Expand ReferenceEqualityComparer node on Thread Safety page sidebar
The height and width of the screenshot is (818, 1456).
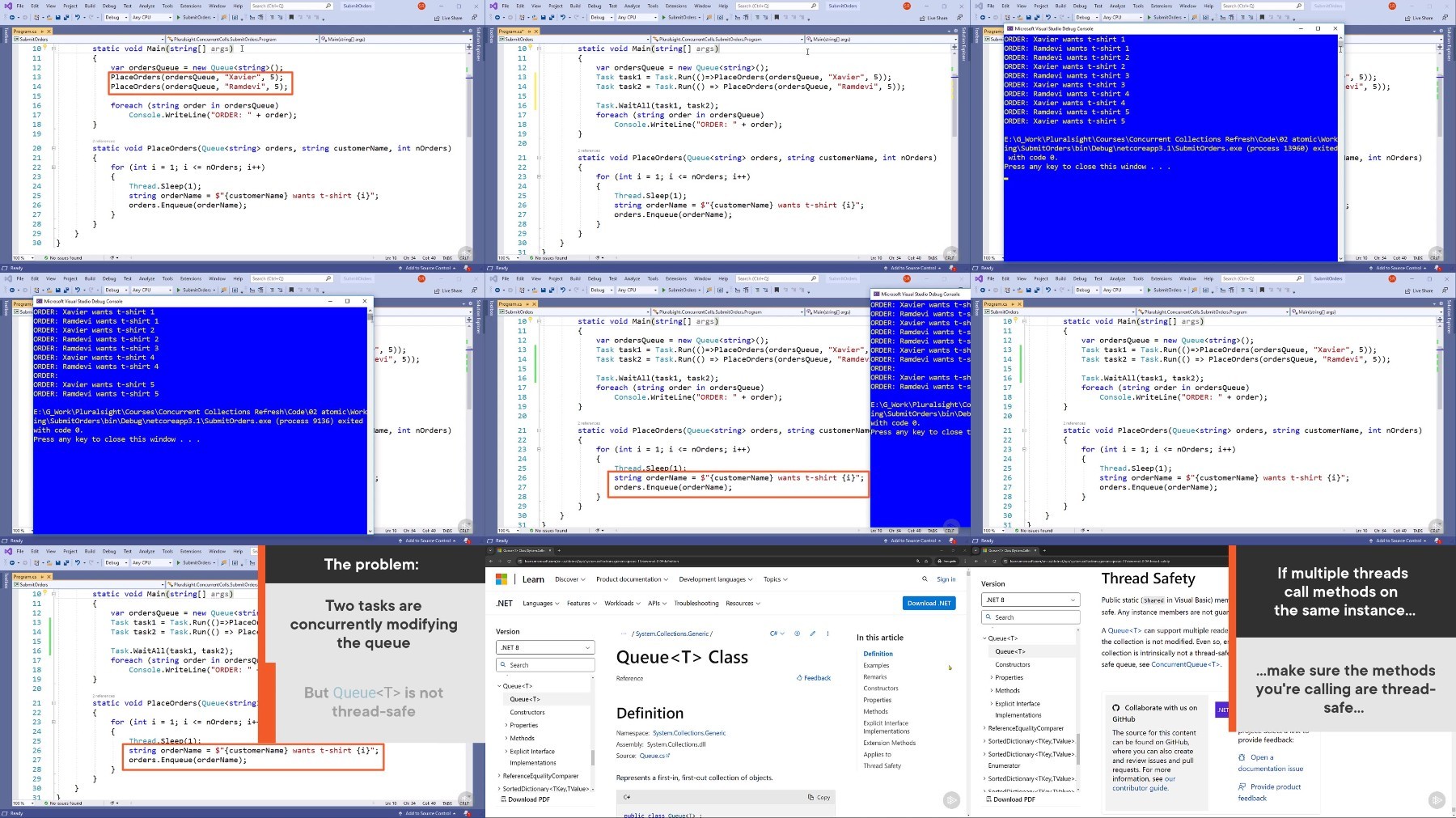tap(984, 728)
